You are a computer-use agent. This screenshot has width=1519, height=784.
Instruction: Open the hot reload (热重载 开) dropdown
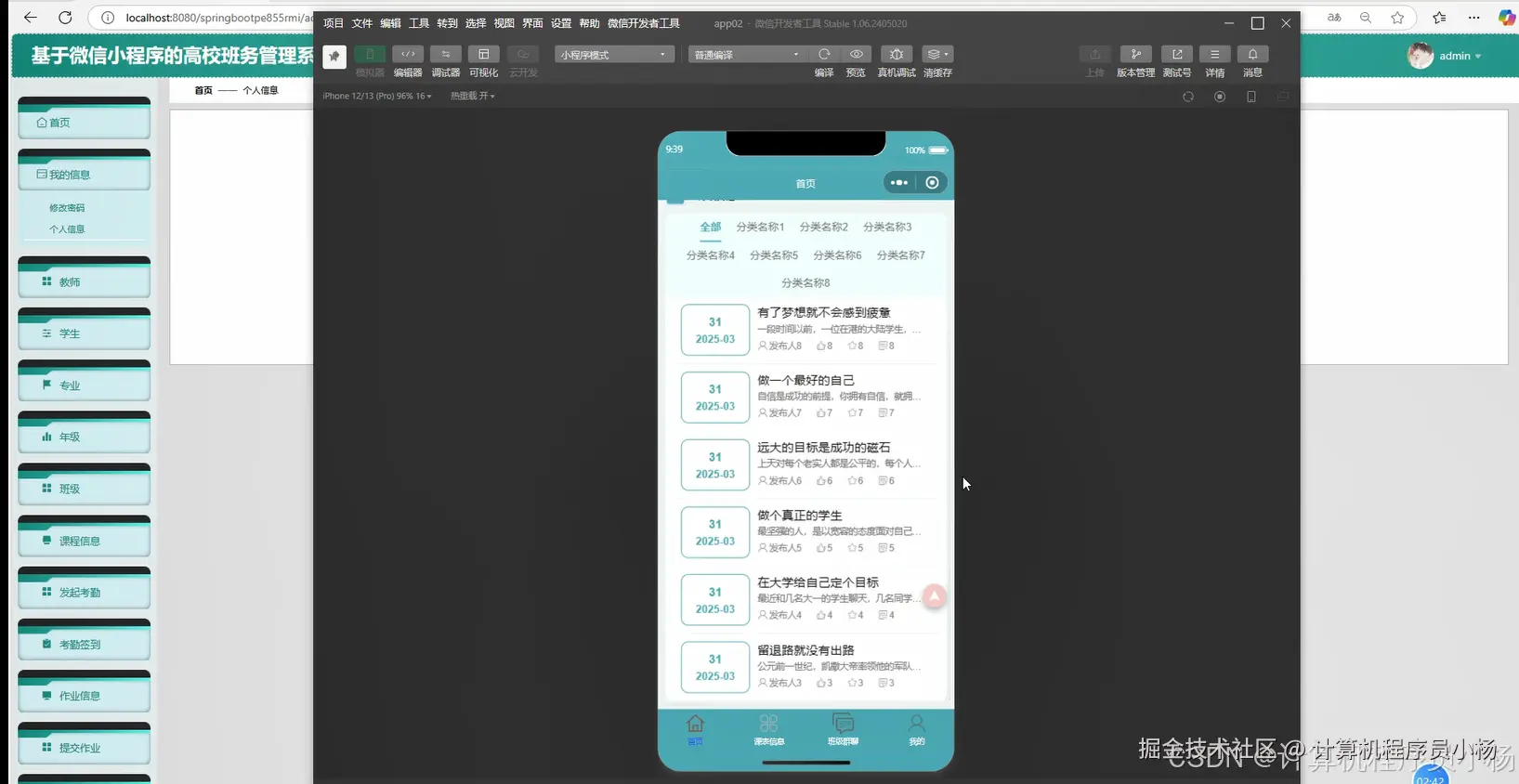tap(473, 96)
